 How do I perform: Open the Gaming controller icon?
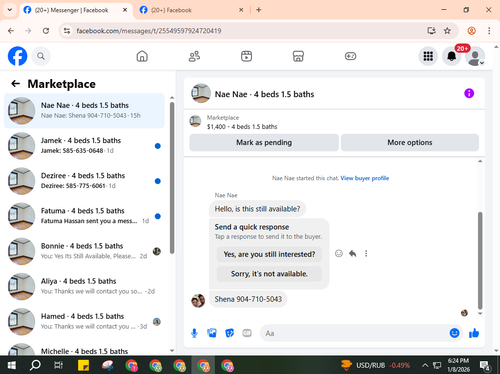coord(350,56)
